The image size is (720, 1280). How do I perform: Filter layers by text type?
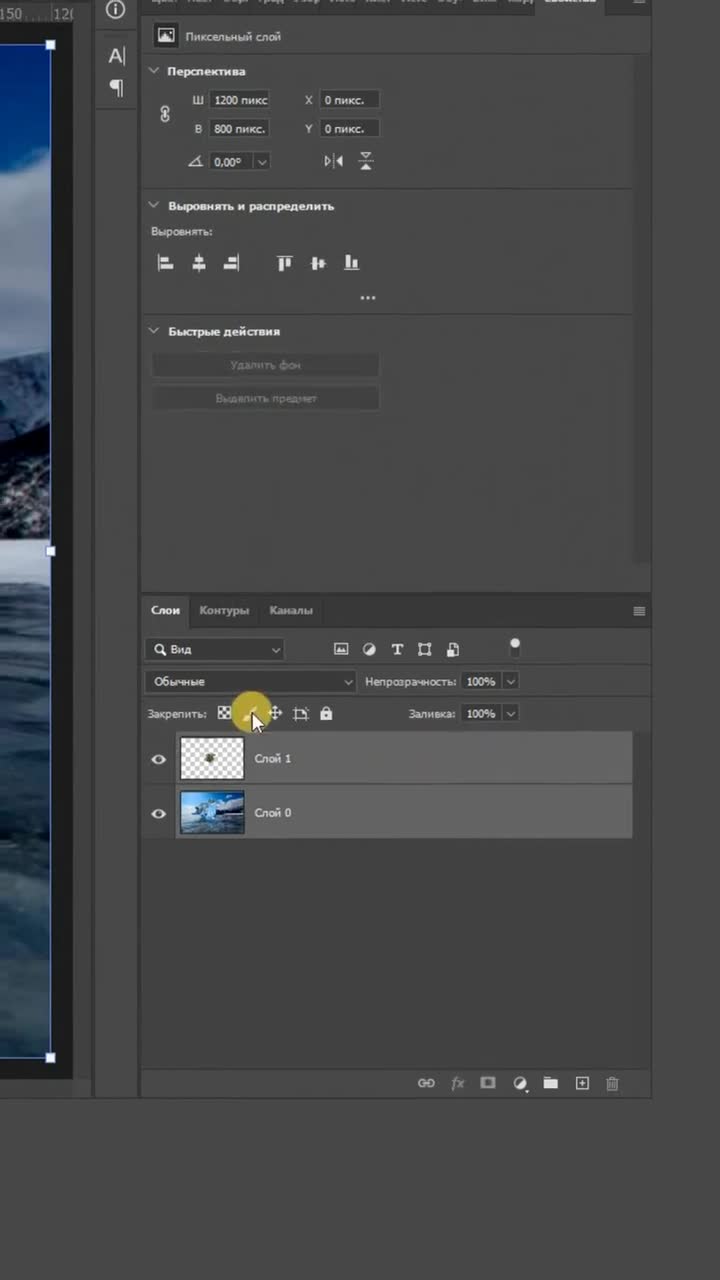(397, 649)
